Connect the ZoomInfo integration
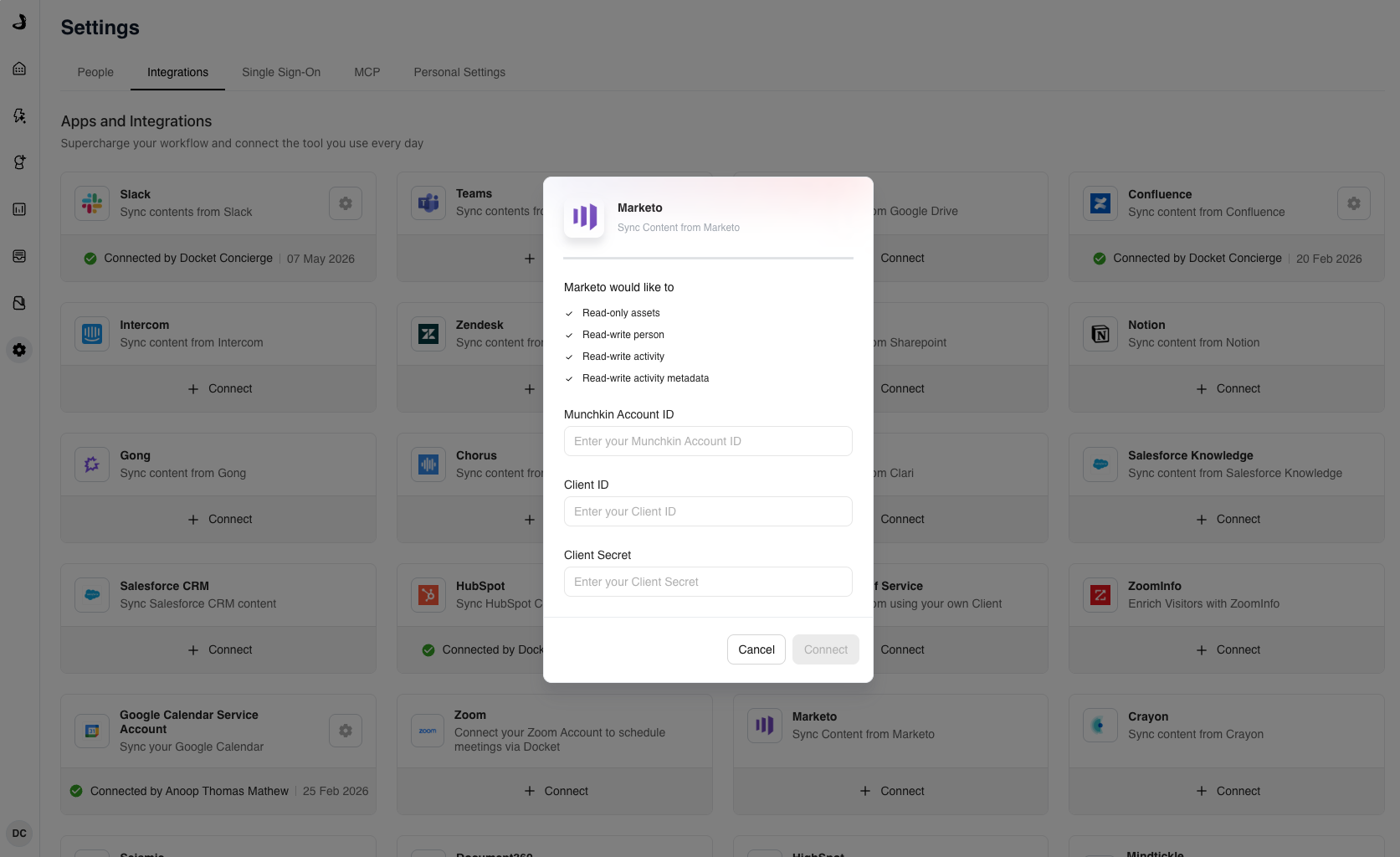Viewport: 1400px width, 857px height. (x=1228, y=650)
